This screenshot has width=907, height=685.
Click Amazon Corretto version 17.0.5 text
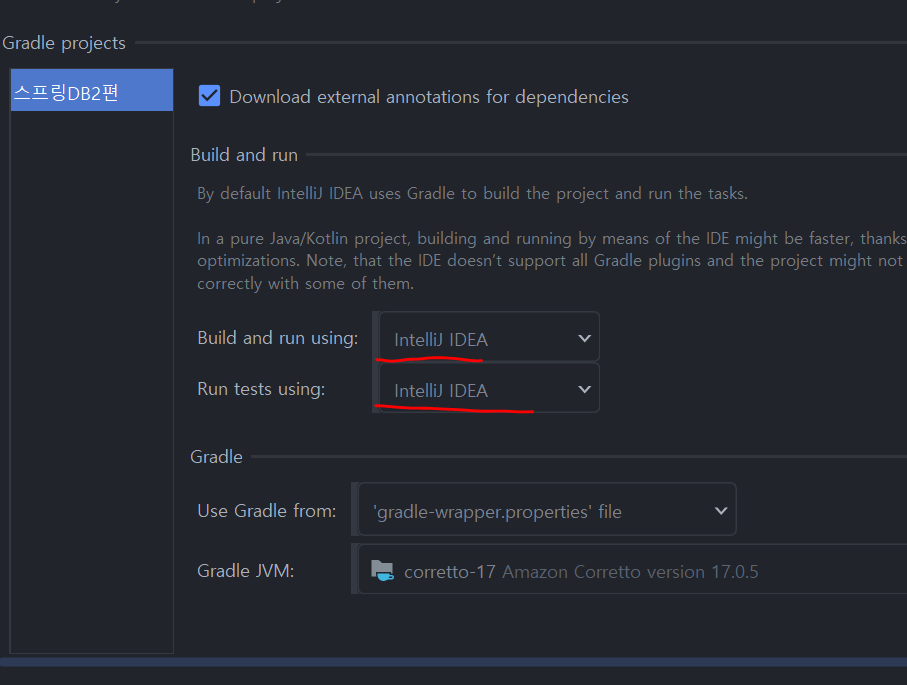pos(630,572)
